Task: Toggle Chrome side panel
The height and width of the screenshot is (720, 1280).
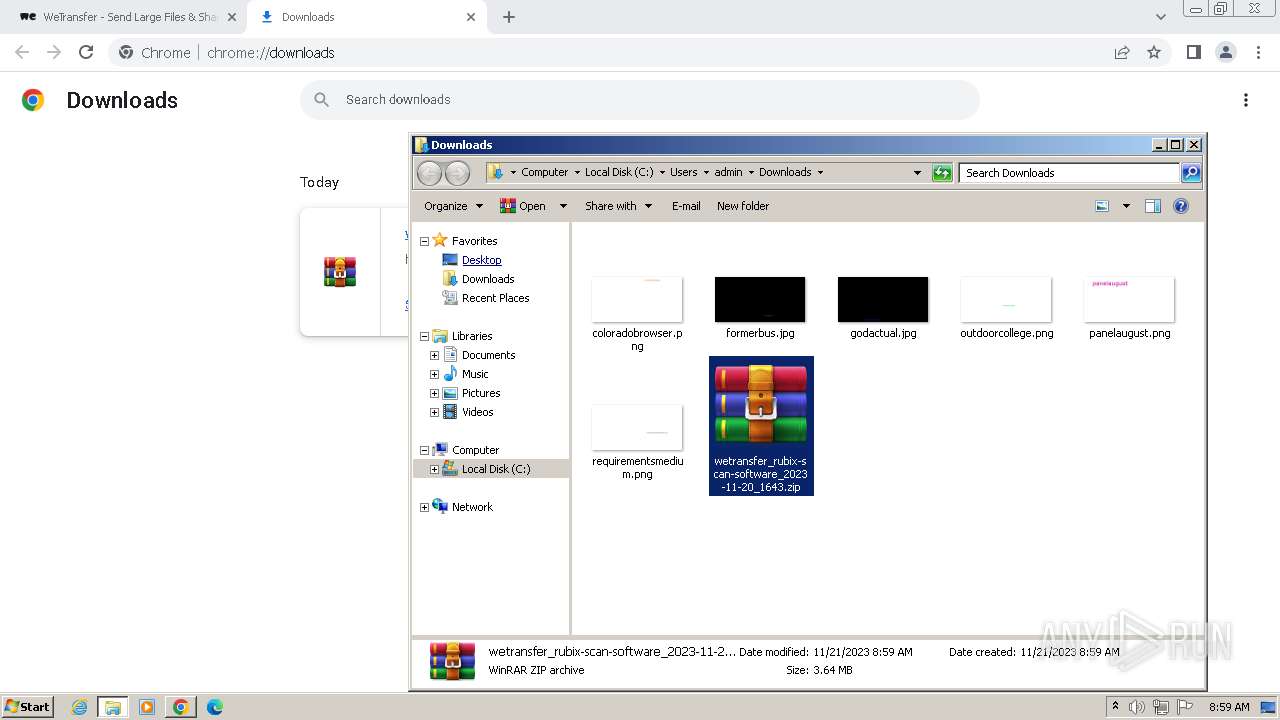Action: point(1193,52)
